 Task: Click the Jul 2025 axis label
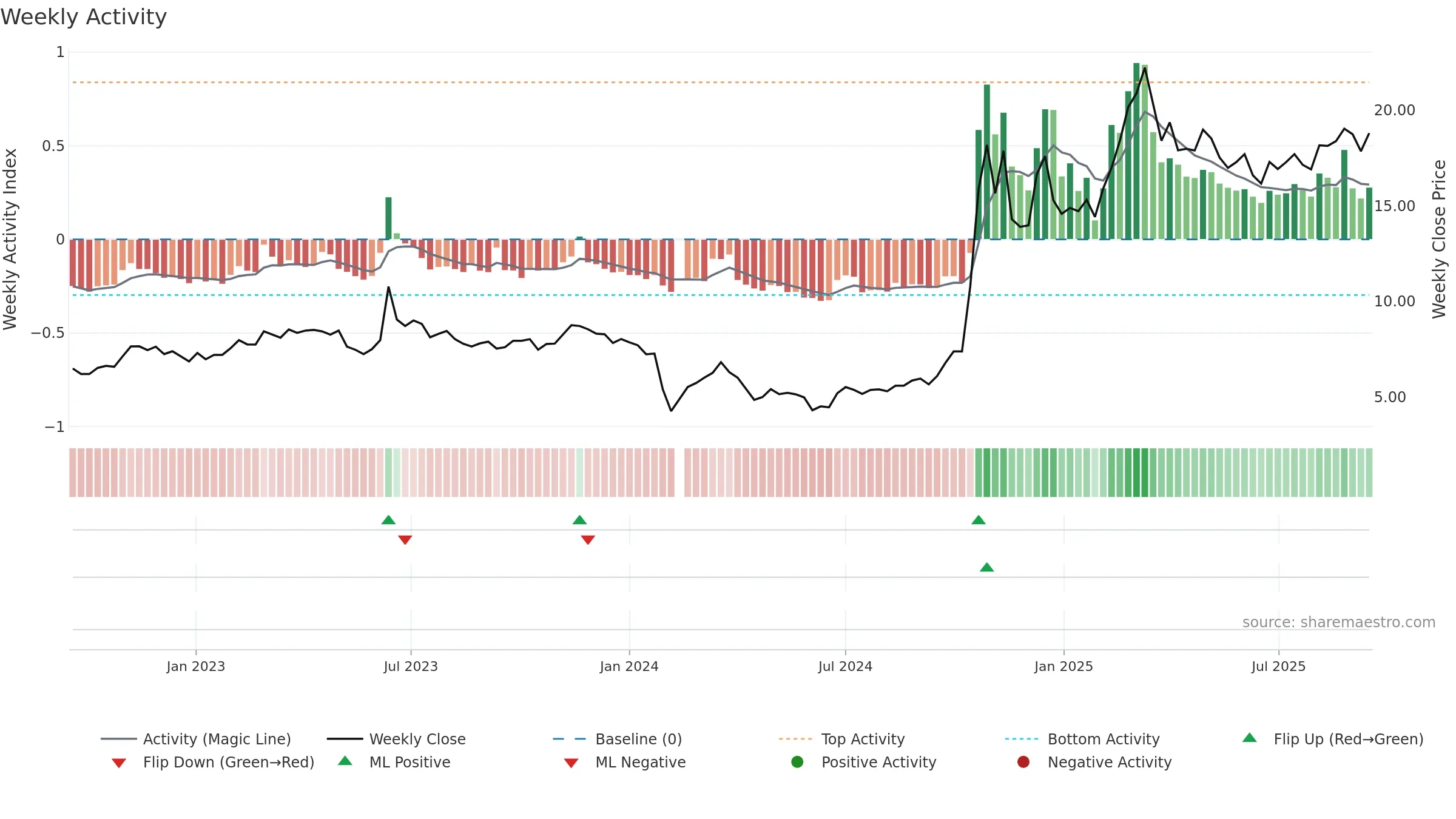coord(1278,666)
